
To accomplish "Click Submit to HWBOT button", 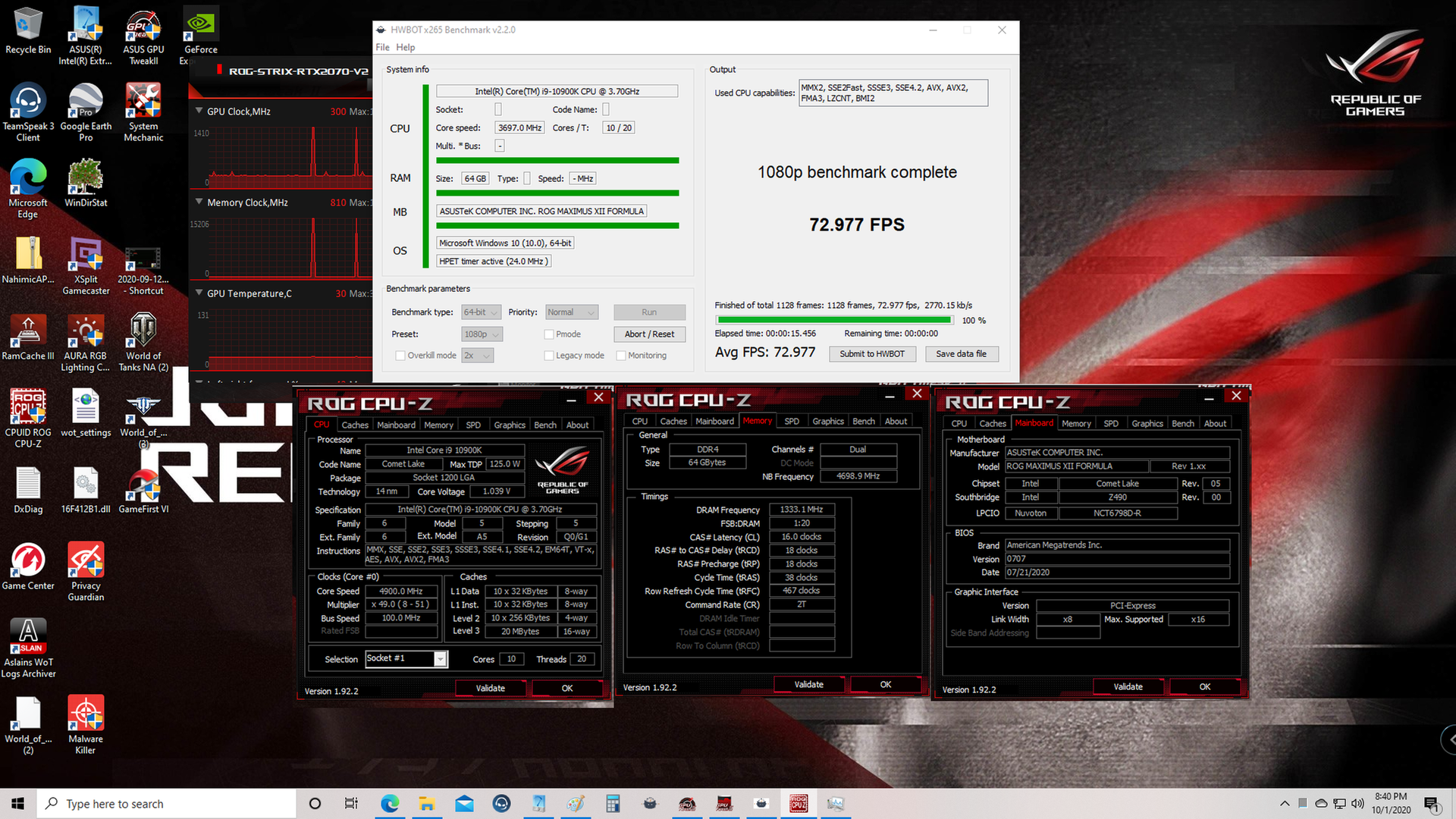I will coord(872,354).
